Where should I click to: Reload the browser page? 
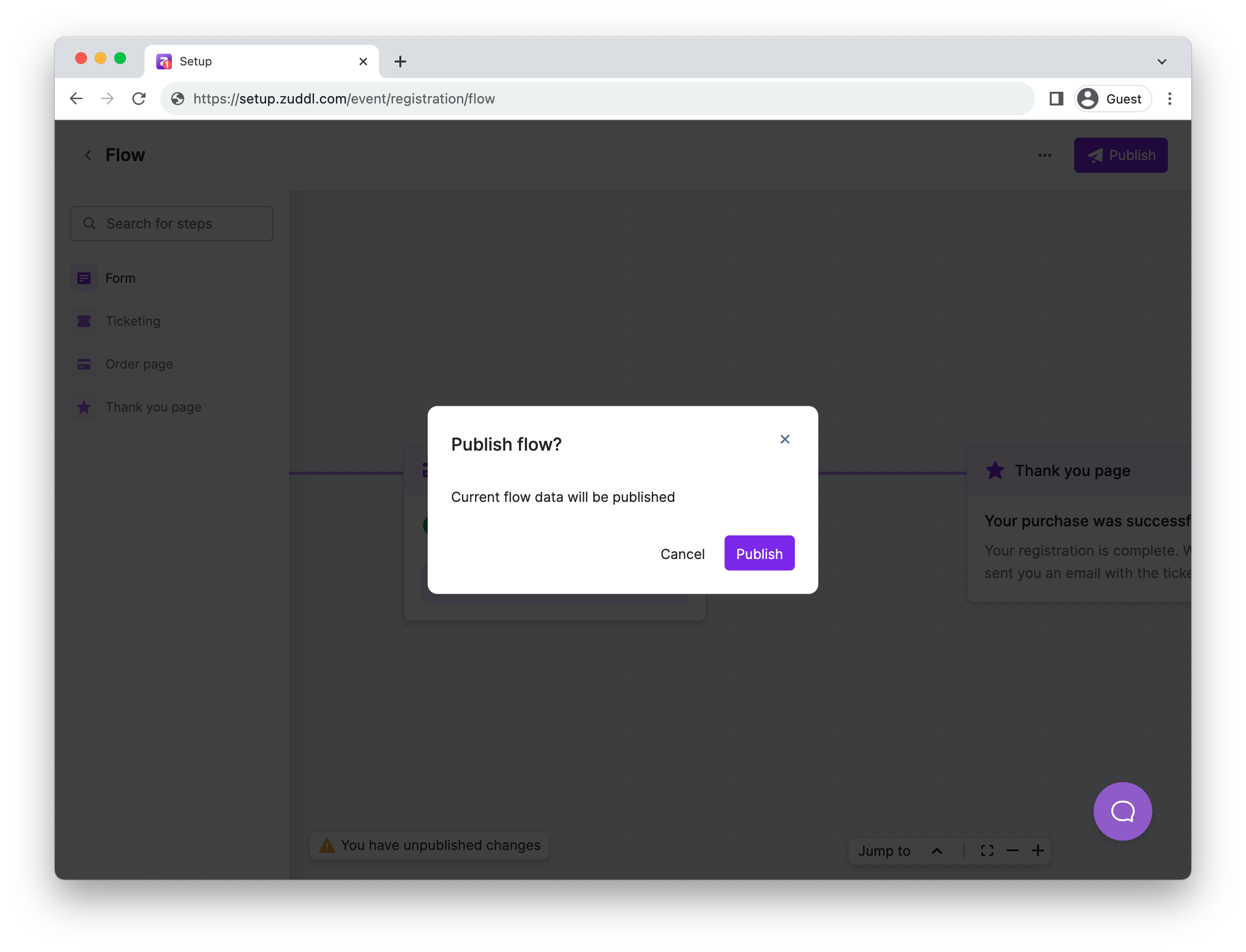point(139,99)
